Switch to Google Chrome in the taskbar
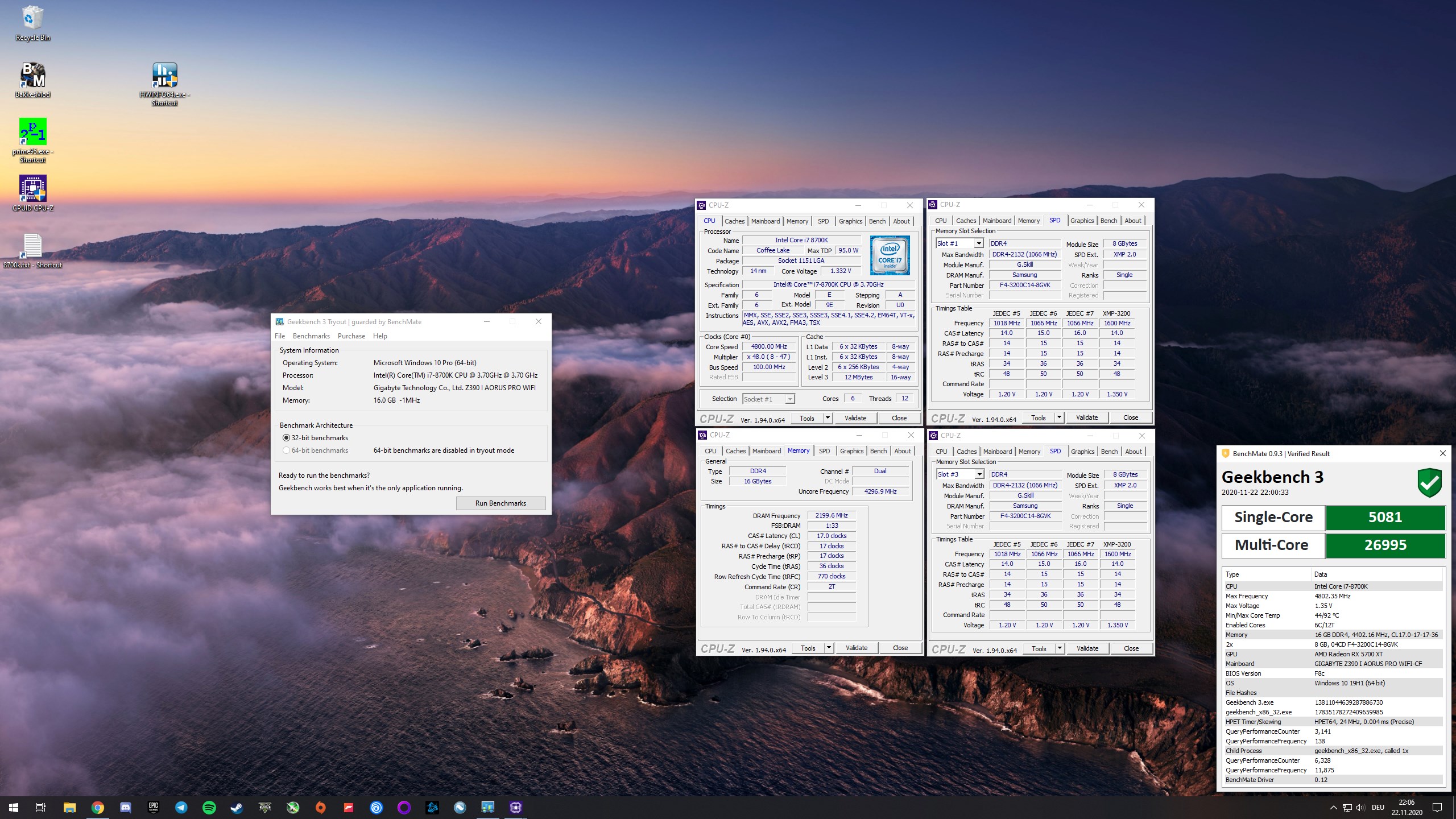Viewport: 1456px width, 819px height. point(98,807)
